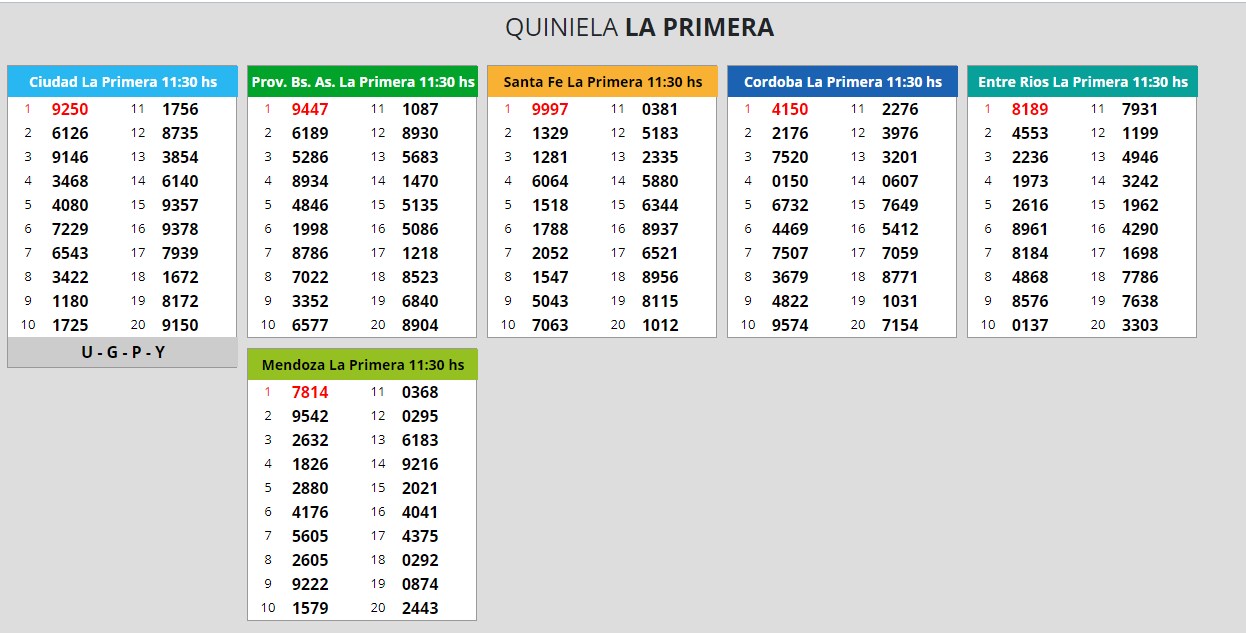Select Entre Rios winning number 8189

coord(1030,109)
